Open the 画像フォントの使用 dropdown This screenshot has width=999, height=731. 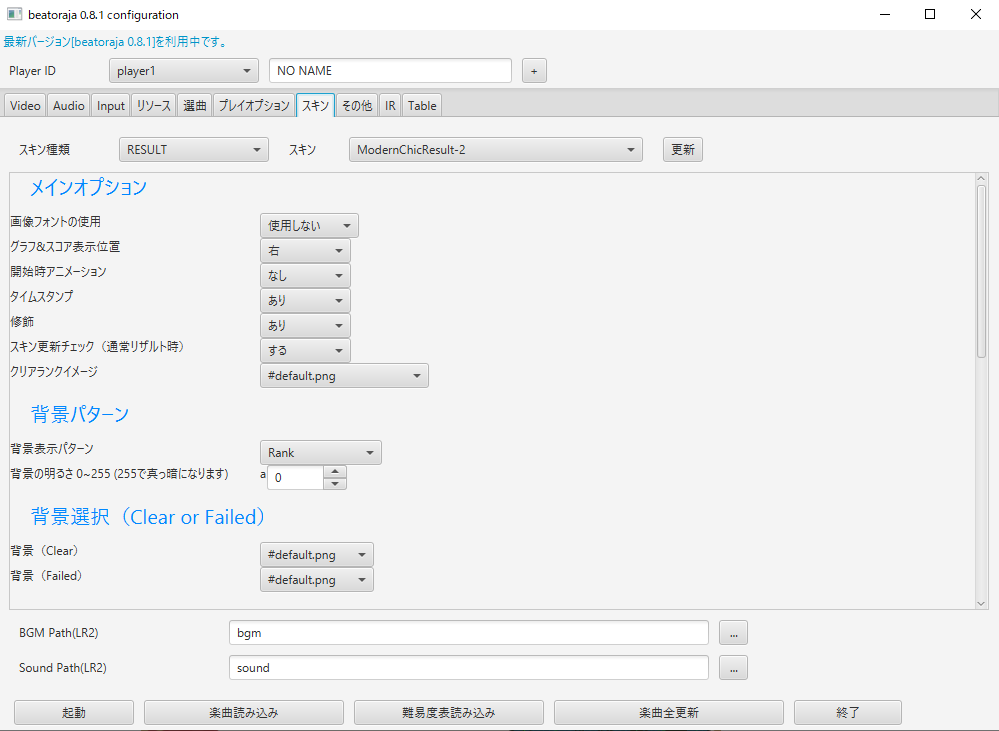pyautogui.click(x=309, y=226)
